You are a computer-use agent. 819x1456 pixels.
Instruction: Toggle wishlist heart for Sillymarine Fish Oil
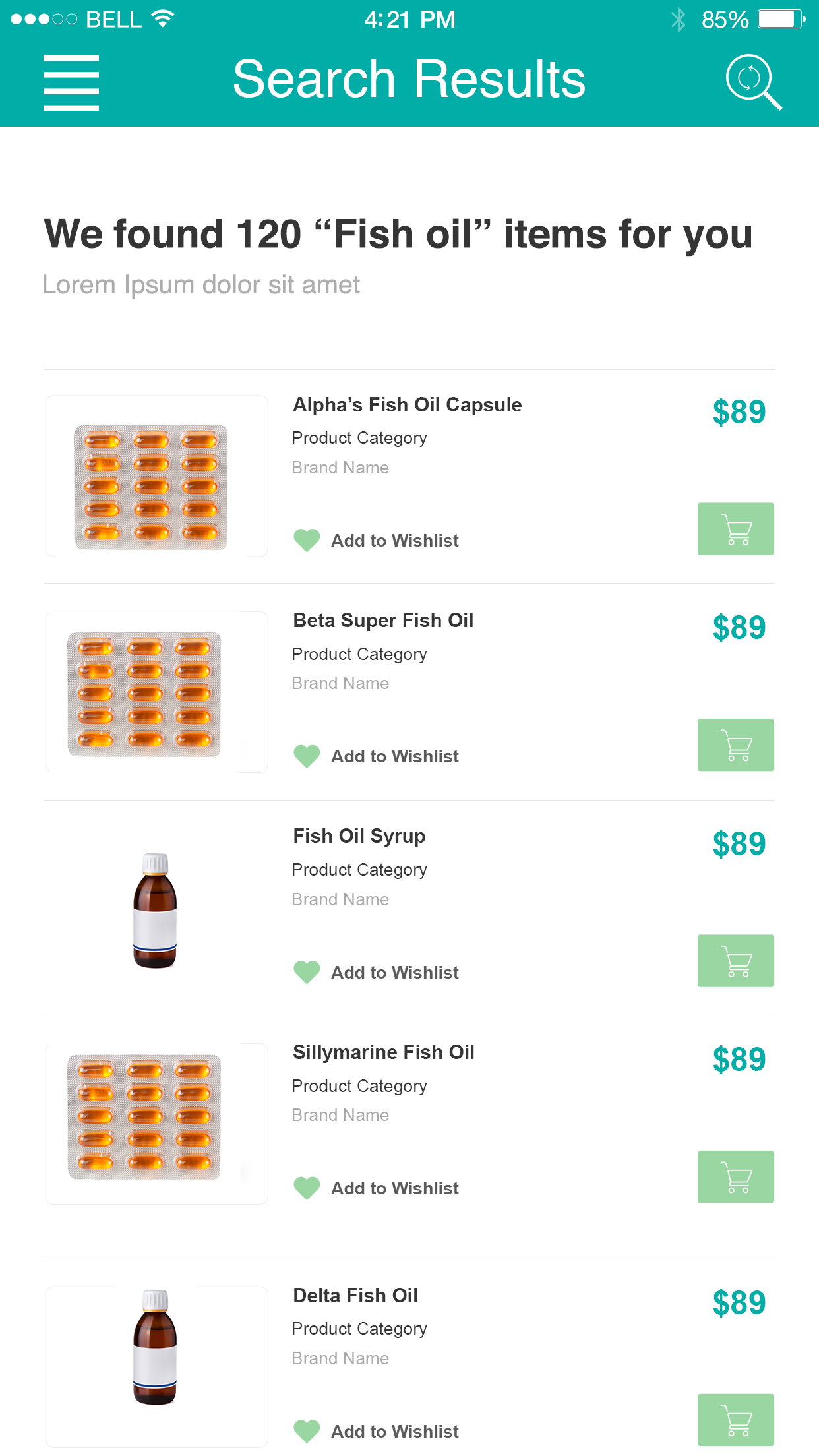click(307, 1188)
